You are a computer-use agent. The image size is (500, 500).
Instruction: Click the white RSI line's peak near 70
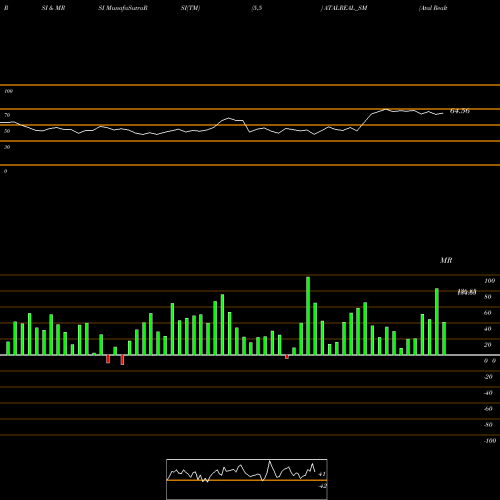click(386, 109)
